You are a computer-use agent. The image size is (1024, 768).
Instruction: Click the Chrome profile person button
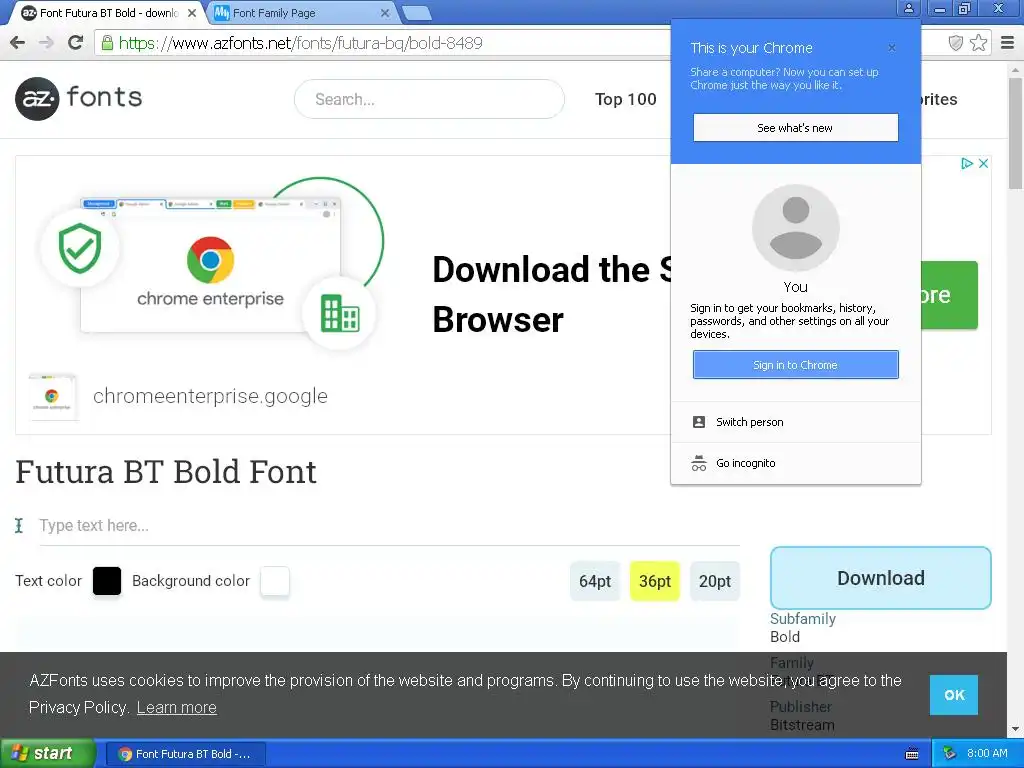click(908, 8)
